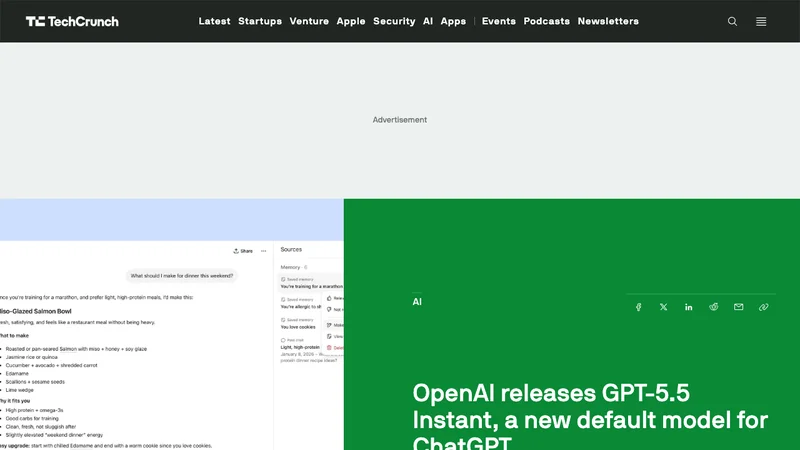This screenshot has width=800, height=450.
Task: Share article on Reddit
Action: (x=713, y=307)
